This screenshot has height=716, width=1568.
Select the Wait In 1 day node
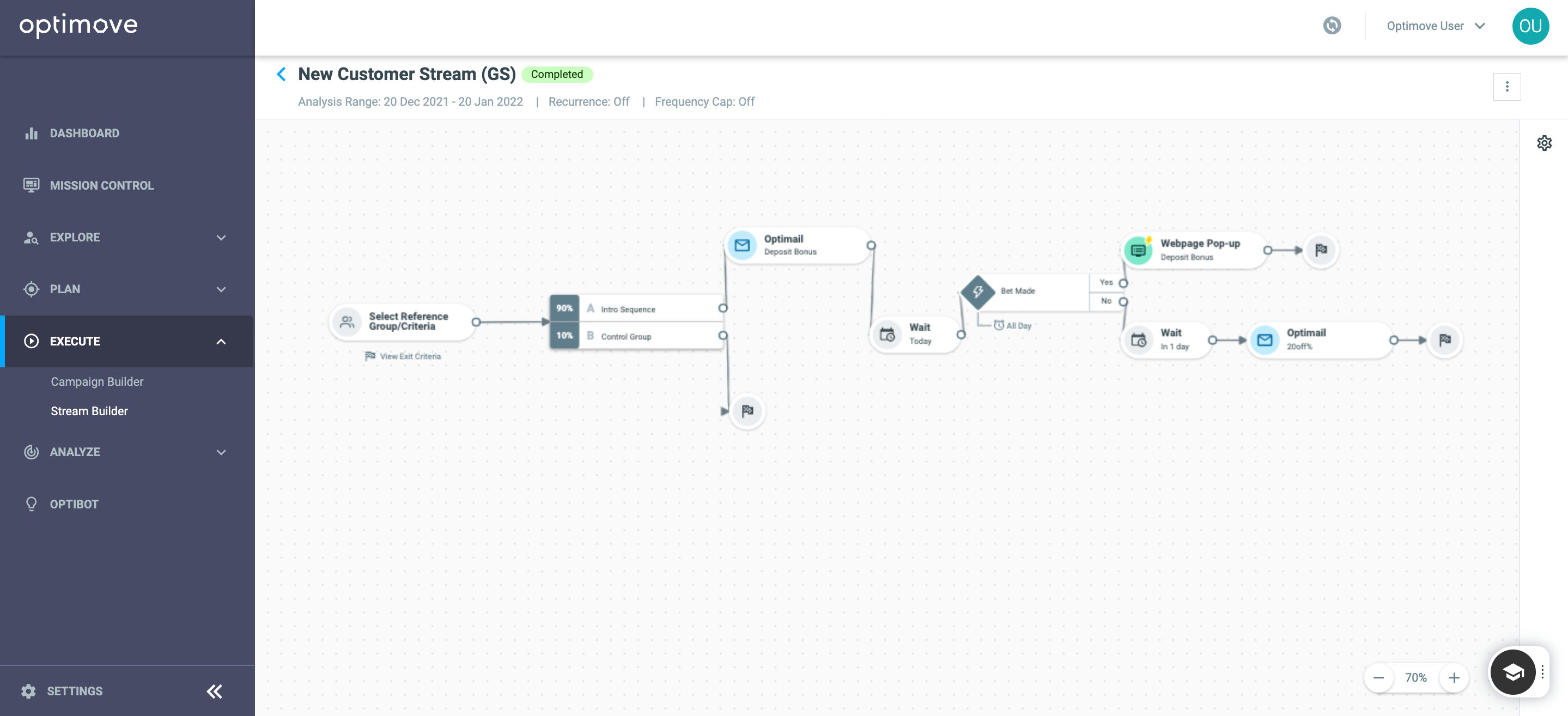coord(1167,339)
